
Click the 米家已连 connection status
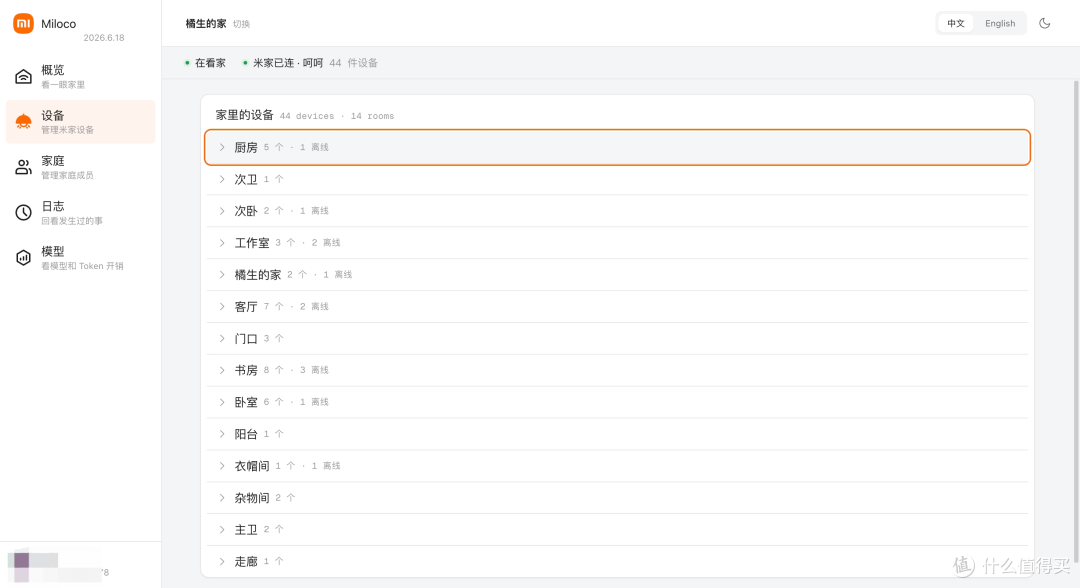tap(282, 63)
